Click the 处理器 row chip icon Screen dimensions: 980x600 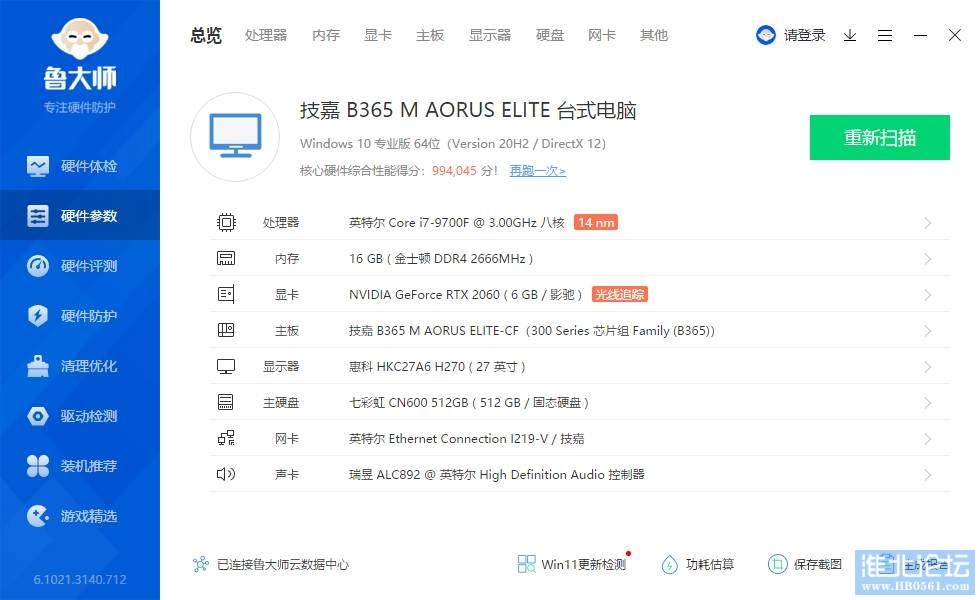point(226,222)
